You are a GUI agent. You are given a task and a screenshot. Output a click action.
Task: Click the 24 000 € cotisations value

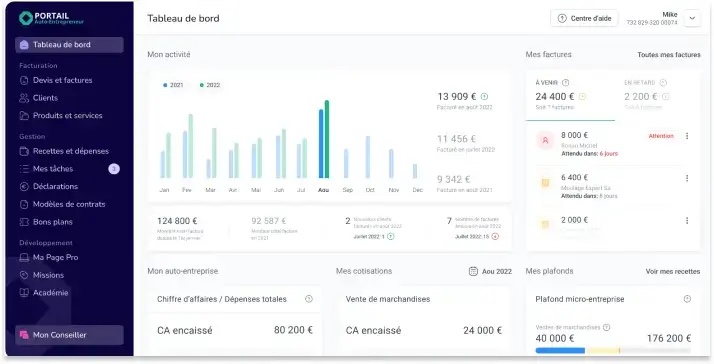pos(483,331)
